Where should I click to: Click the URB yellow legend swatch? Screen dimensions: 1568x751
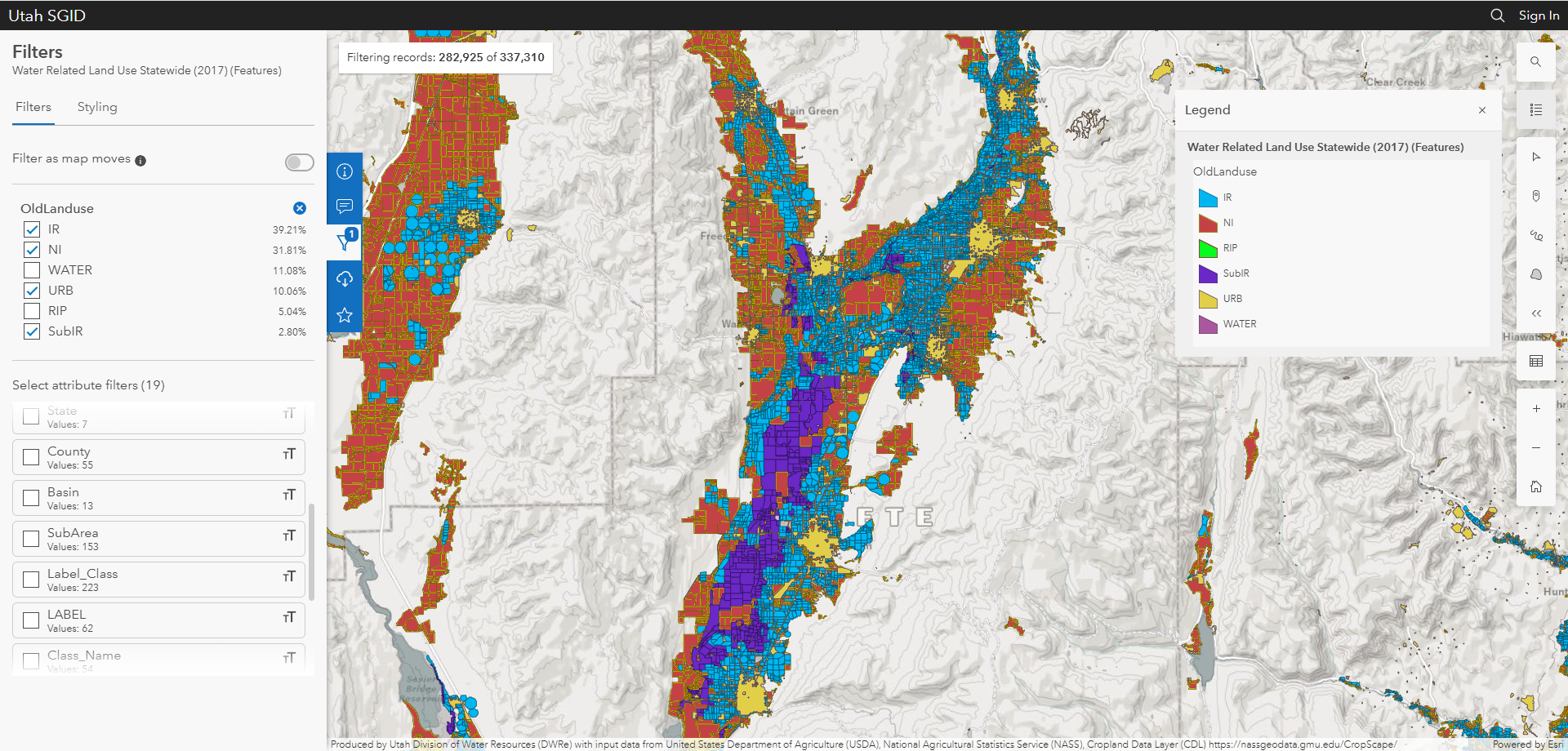coord(1208,299)
